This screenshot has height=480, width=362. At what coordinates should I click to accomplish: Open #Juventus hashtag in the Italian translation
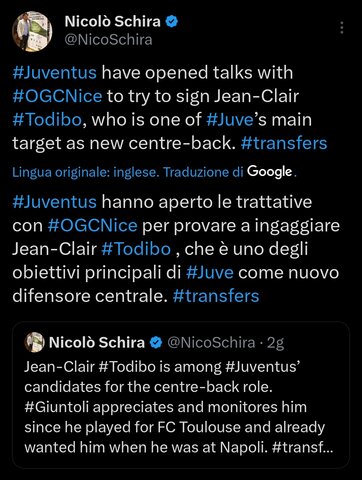[x=55, y=202]
